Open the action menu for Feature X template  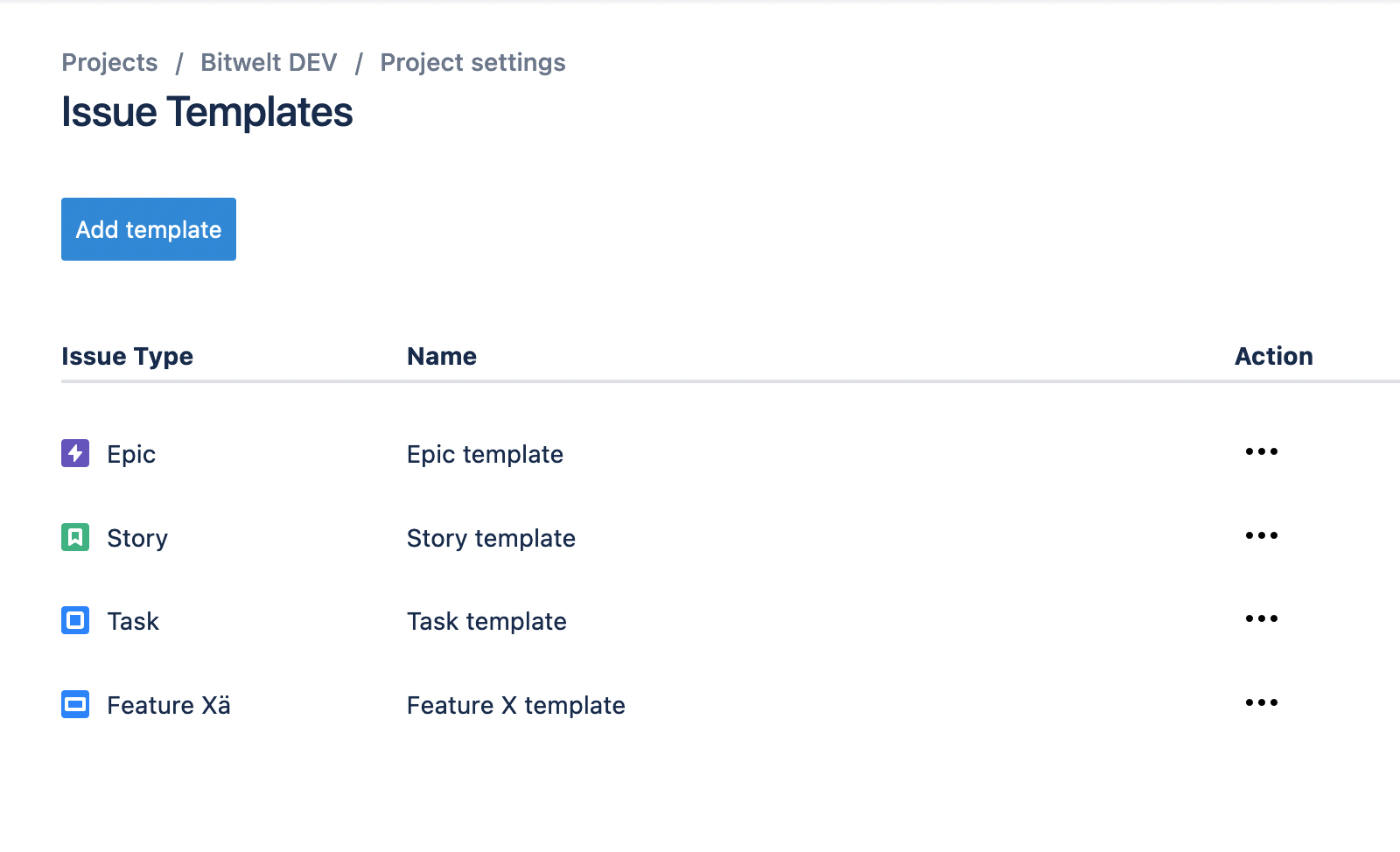pos(1261,702)
